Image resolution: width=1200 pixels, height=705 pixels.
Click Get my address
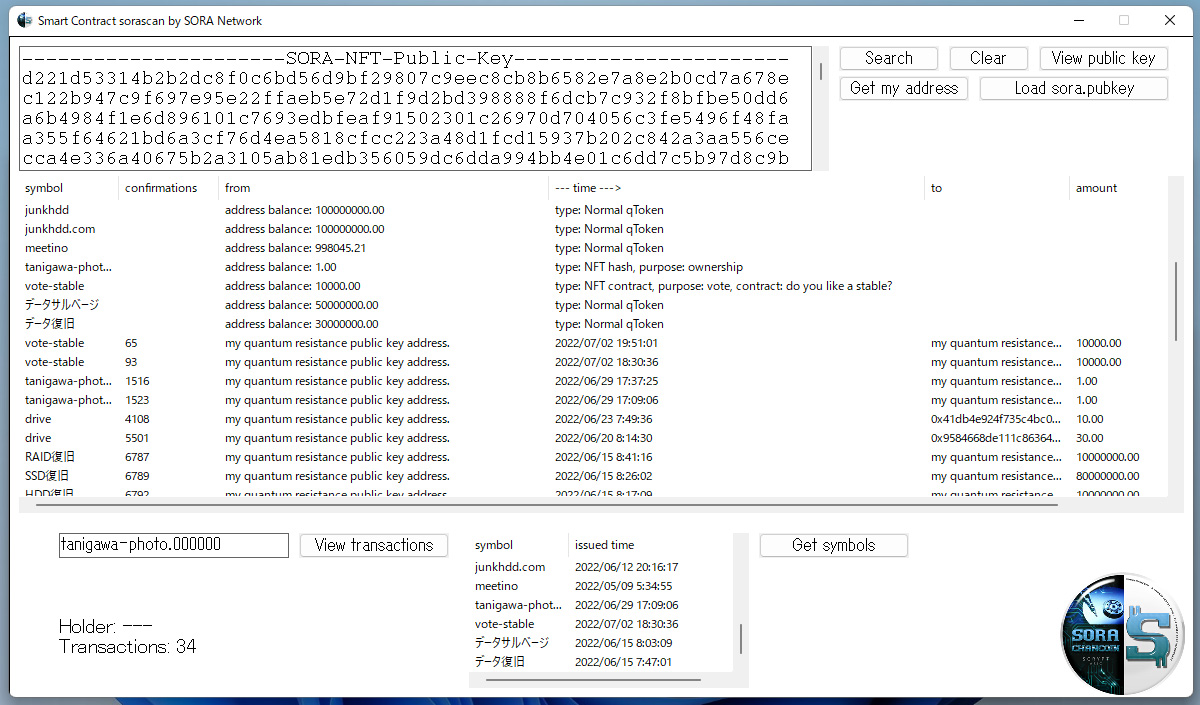(x=904, y=88)
